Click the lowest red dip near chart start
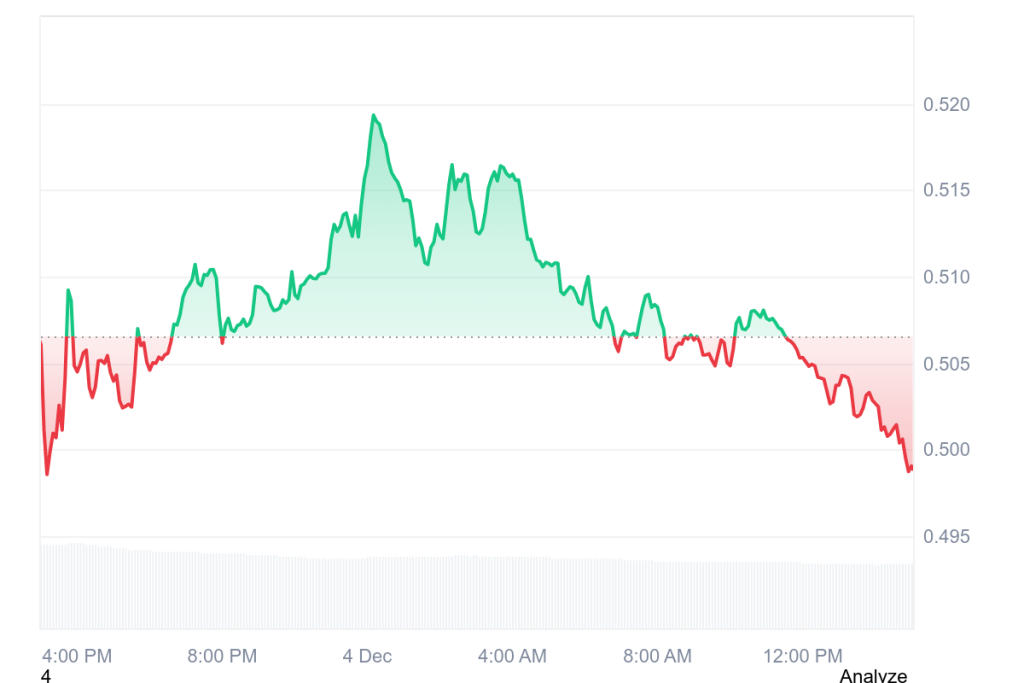 [x=47, y=473]
